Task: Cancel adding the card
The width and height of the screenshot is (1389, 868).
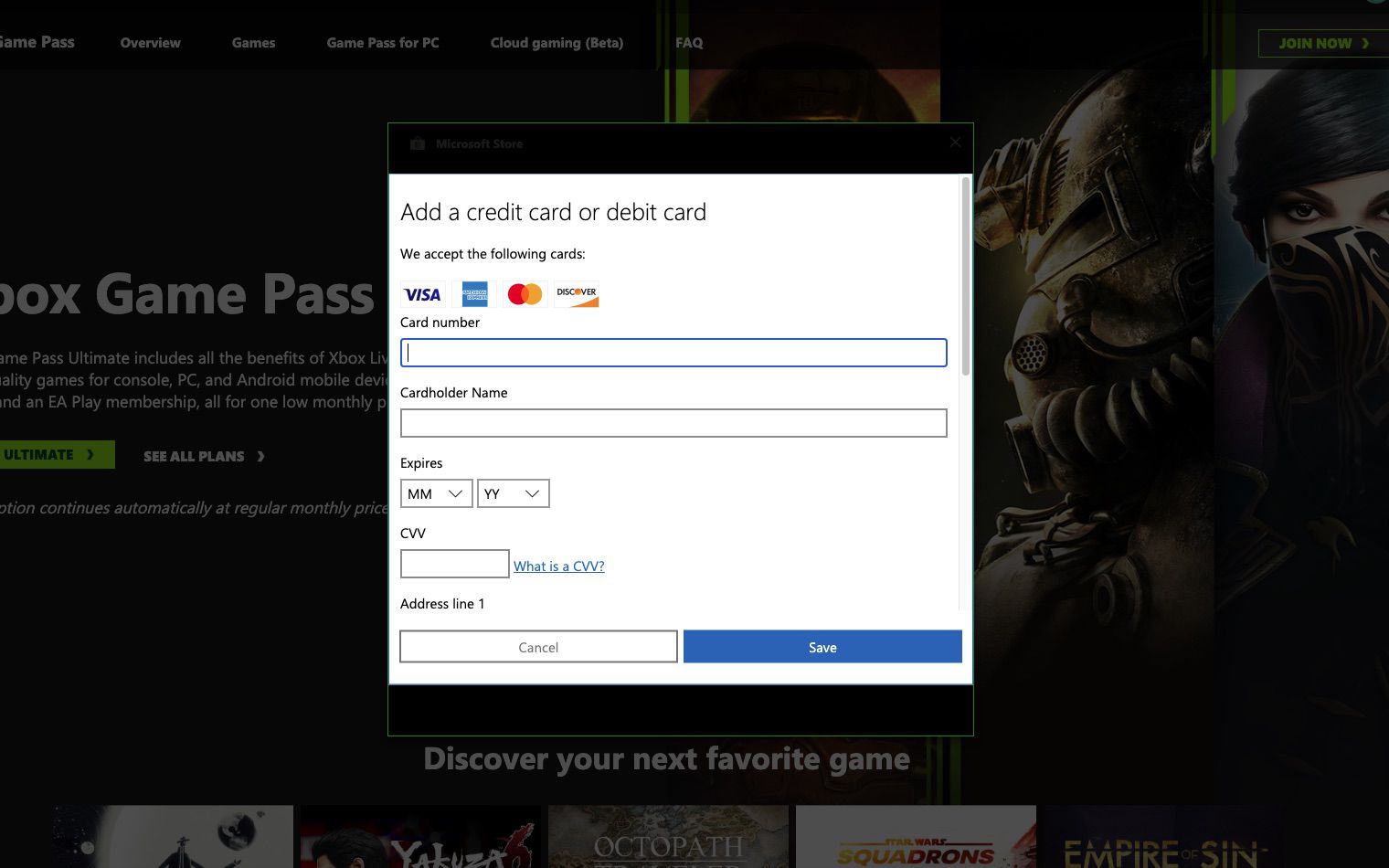Action: coord(538,647)
